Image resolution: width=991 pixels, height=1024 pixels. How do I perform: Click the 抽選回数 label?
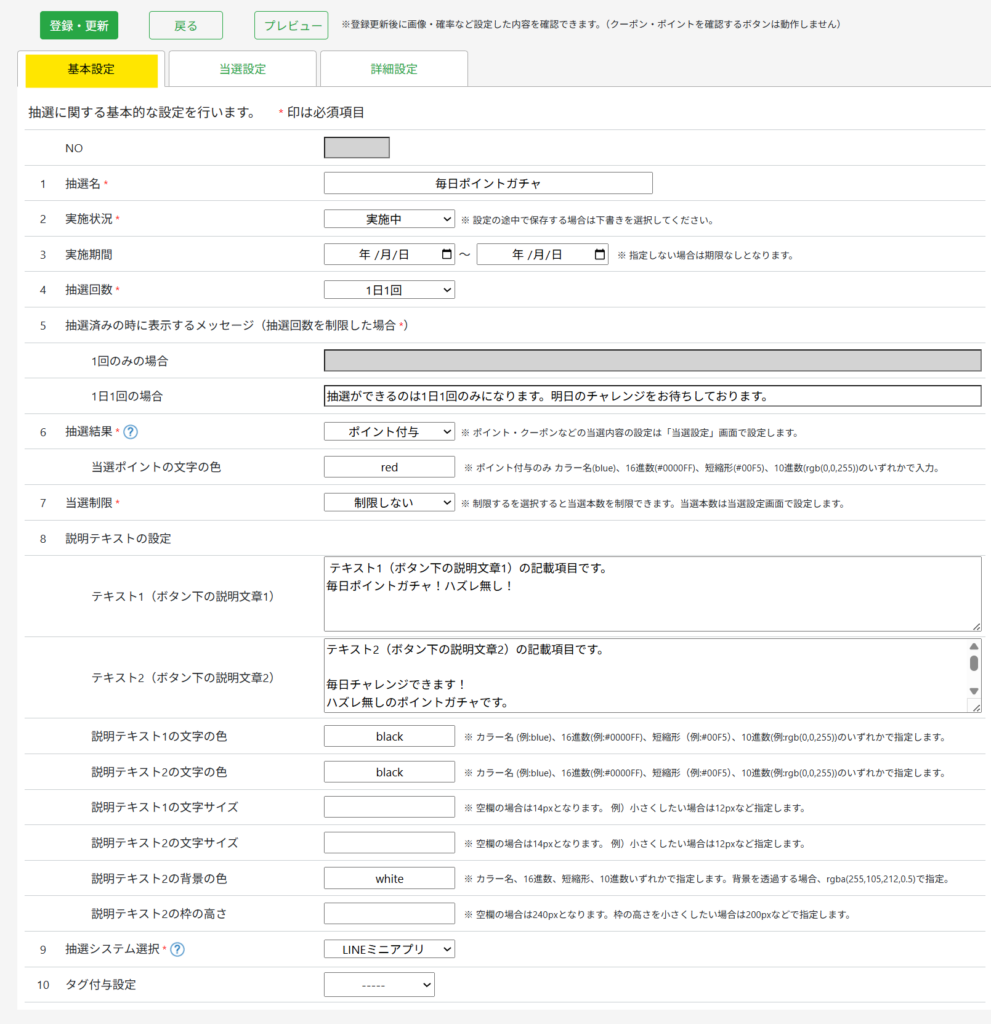tap(89, 289)
